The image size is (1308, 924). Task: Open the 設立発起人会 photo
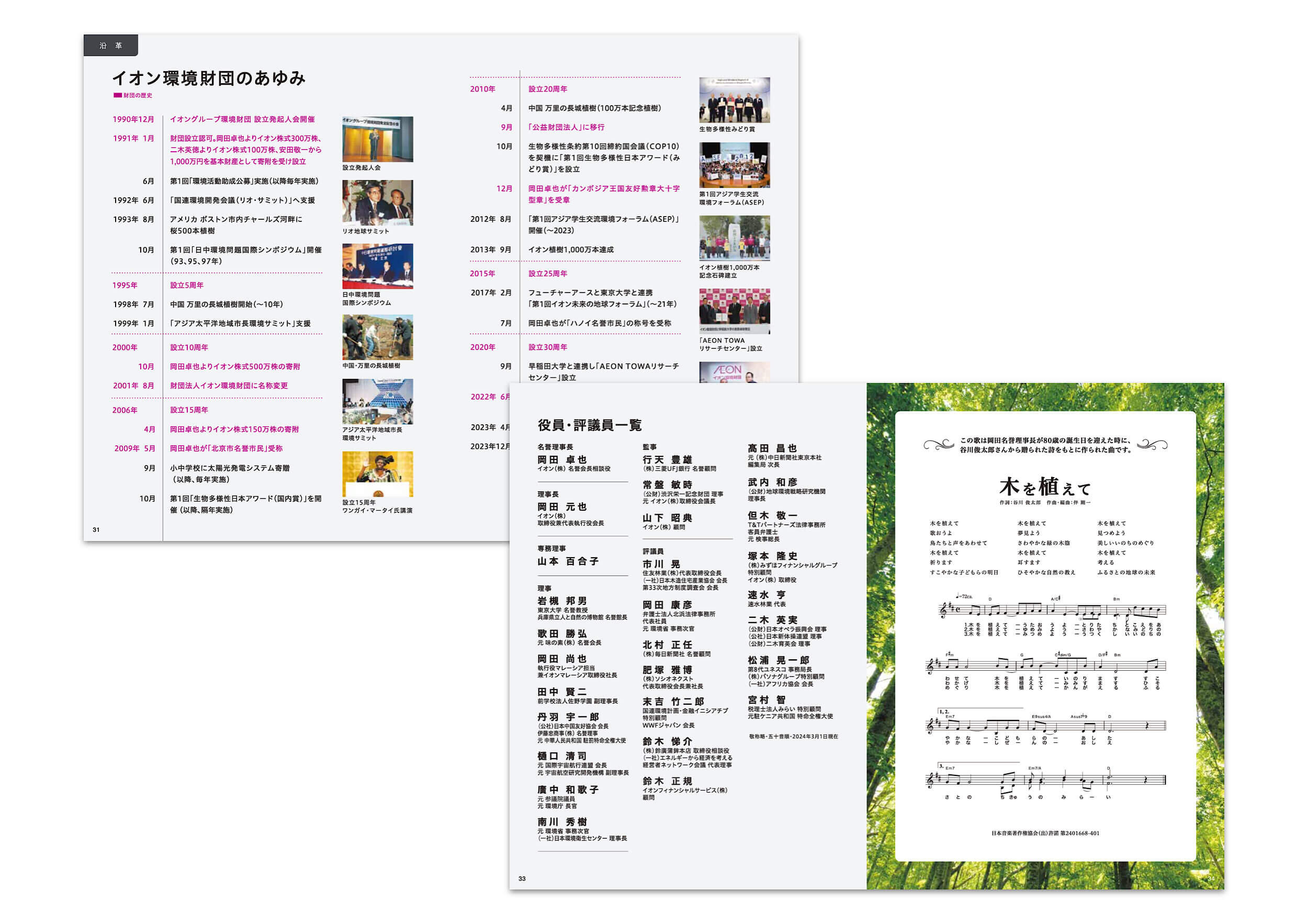click(x=378, y=140)
